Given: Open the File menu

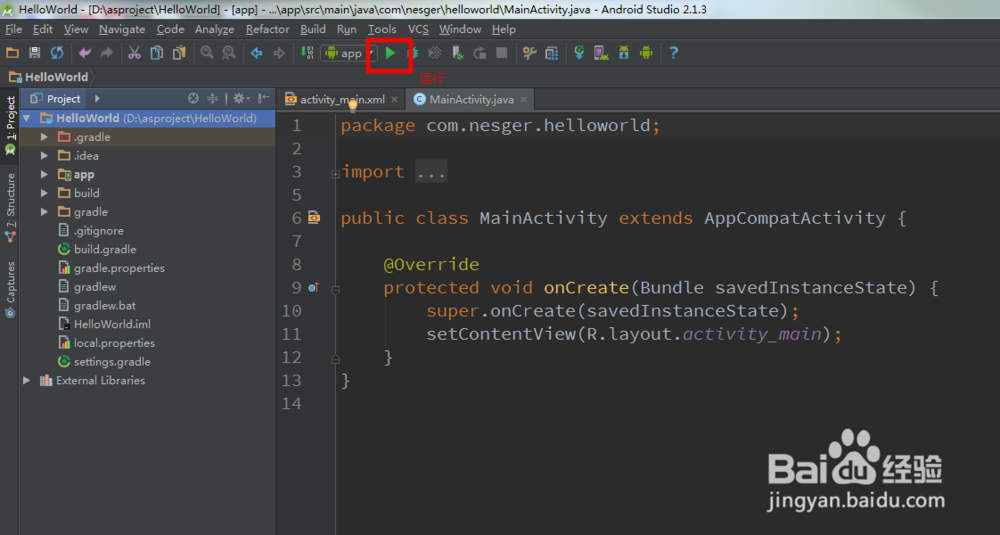Looking at the screenshot, I should point(13,29).
